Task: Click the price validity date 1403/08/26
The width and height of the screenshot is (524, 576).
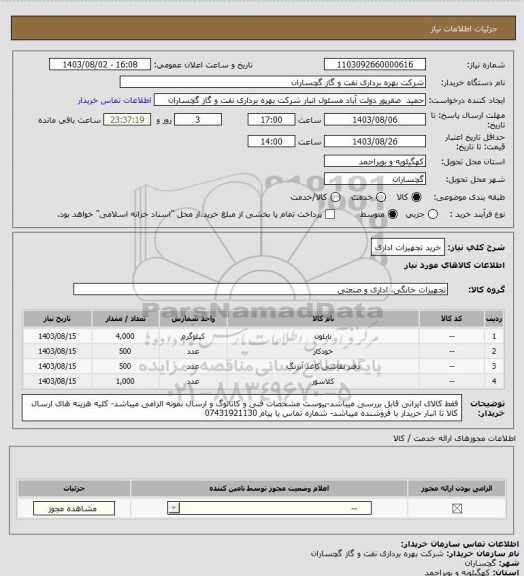Action: (x=375, y=141)
